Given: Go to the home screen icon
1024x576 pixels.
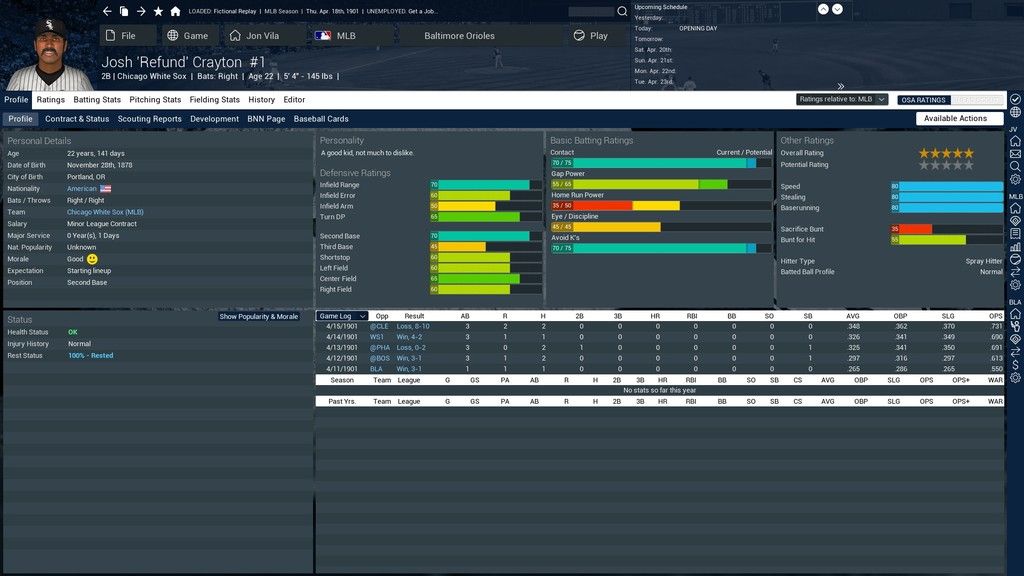Looking at the screenshot, I should pyautogui.click(x=175, y=11).
